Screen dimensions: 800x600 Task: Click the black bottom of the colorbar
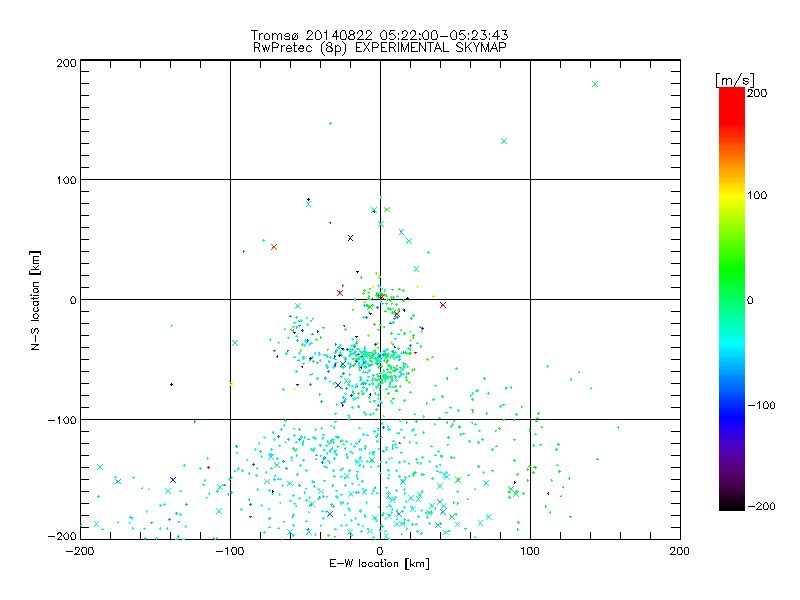(x=732, y=503)
